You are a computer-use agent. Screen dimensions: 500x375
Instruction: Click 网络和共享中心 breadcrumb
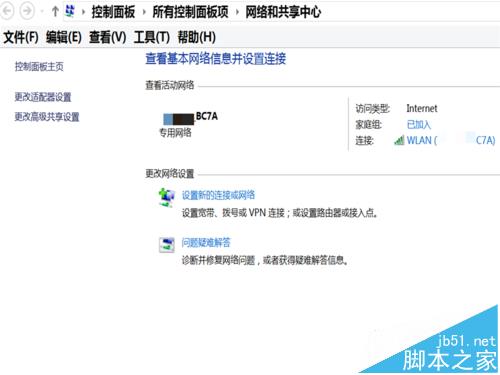click(283, 12)
